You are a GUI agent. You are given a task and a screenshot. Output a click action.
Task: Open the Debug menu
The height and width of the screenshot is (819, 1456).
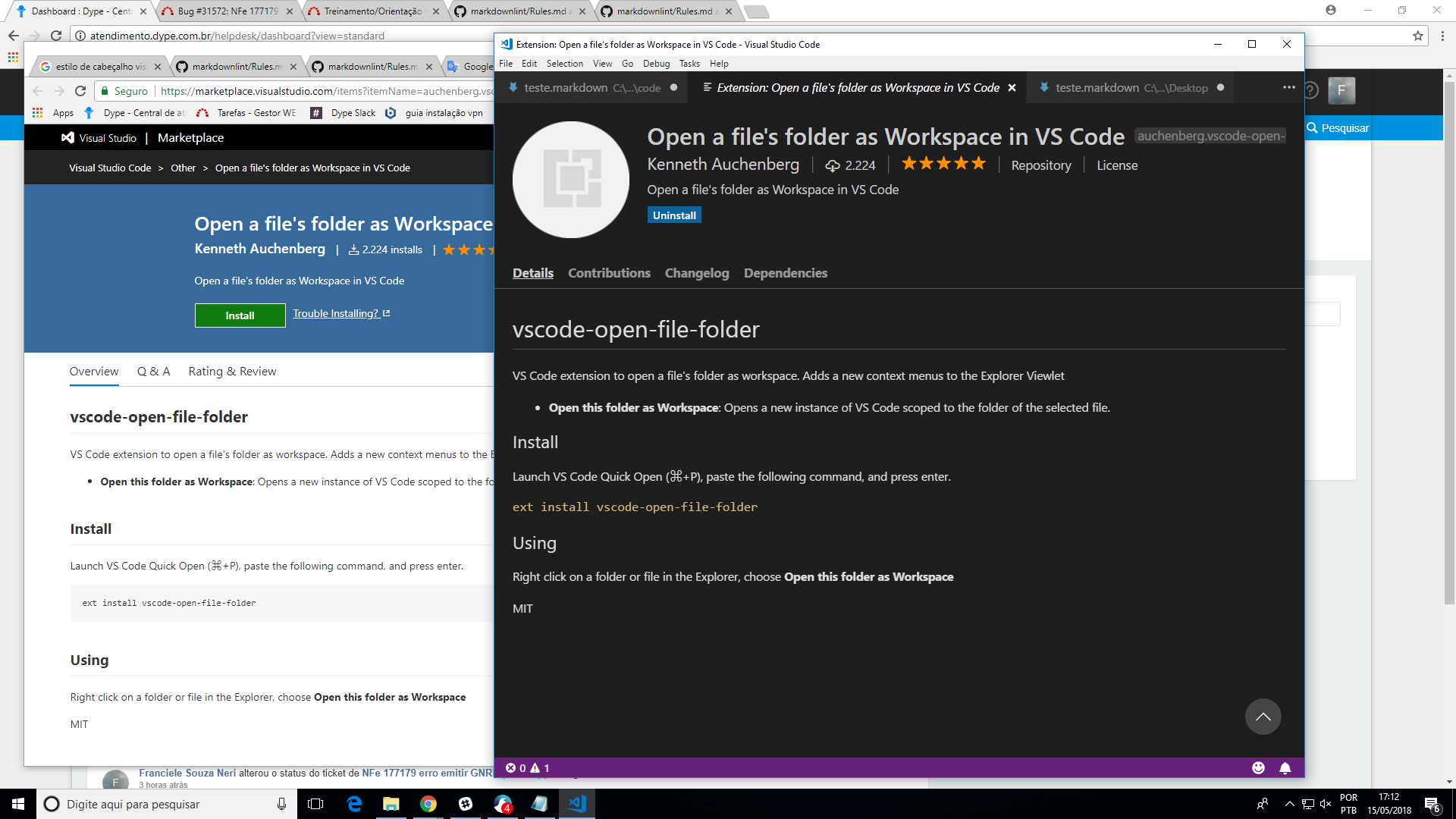click(x=657, y=64)
